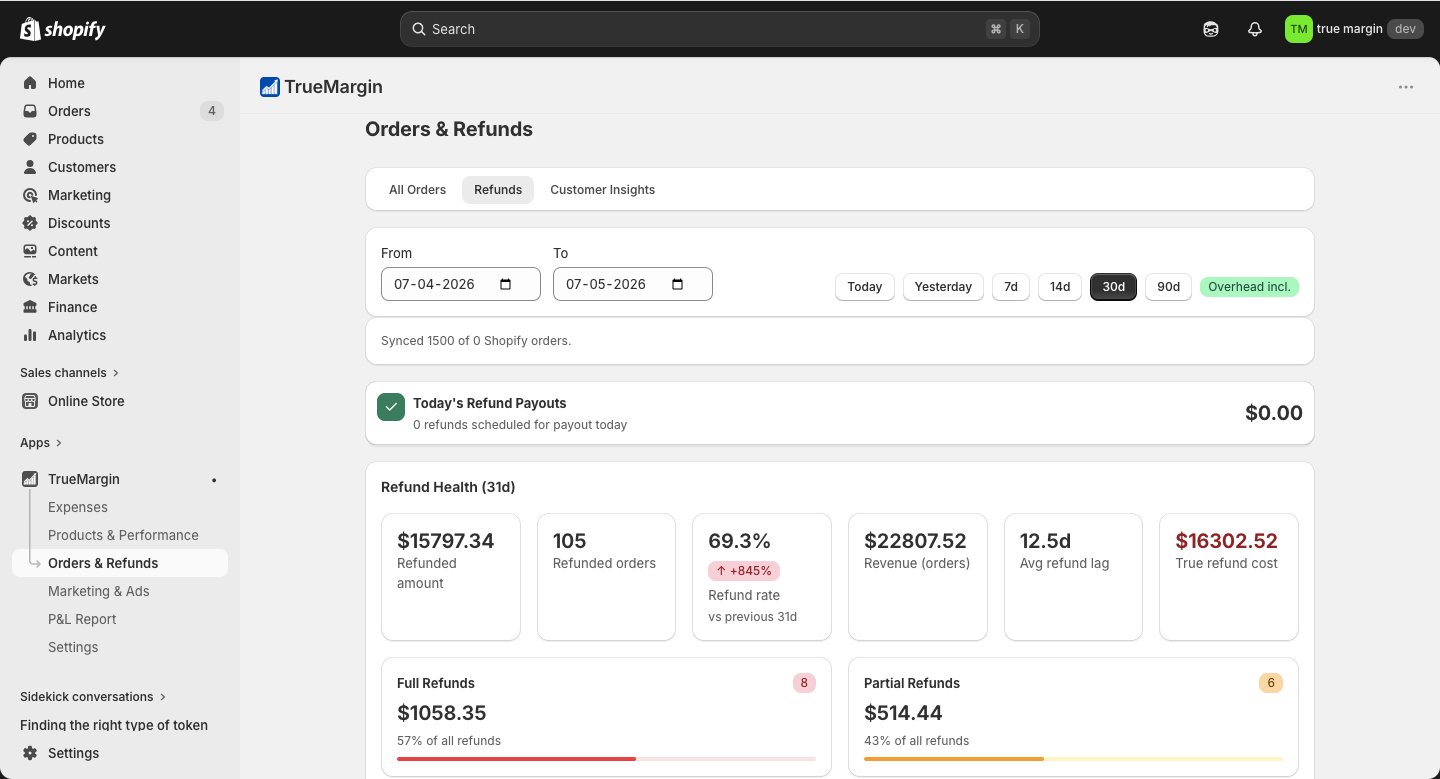Click the Marketing target icon

coord(30,195)
